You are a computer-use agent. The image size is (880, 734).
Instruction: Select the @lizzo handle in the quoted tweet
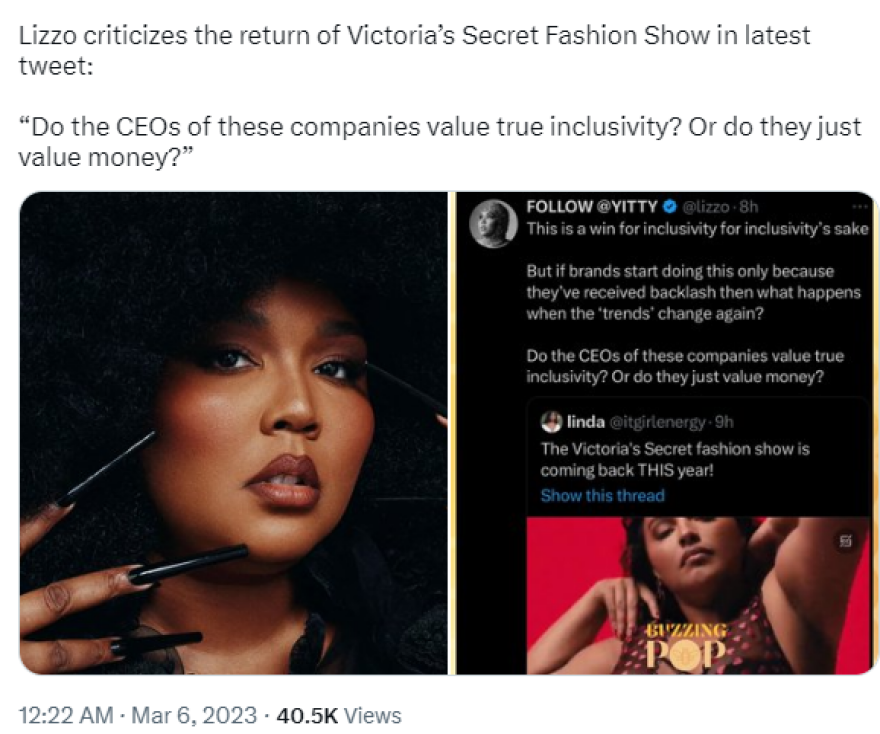(708, 206)
